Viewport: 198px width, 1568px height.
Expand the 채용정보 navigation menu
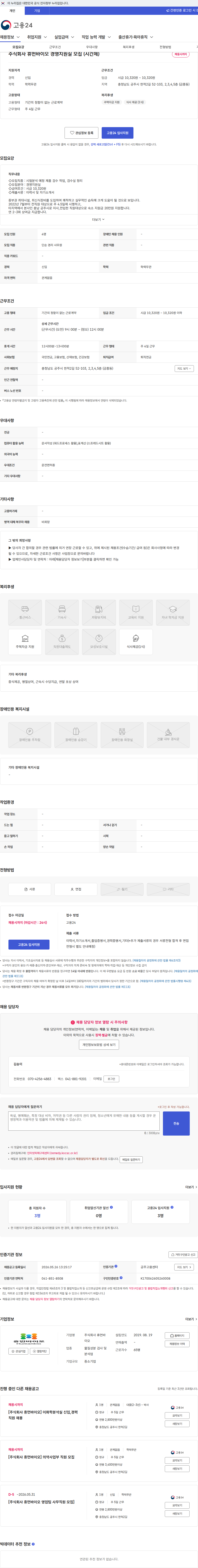10,37
